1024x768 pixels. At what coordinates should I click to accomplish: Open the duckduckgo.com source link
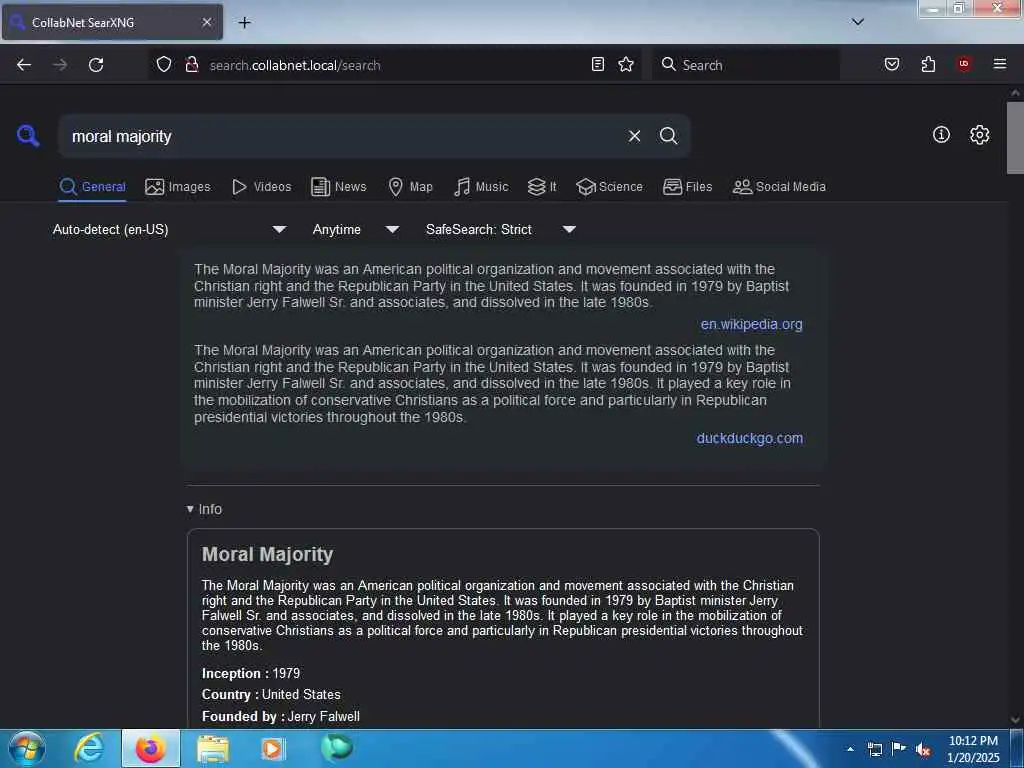pos(750,438)
